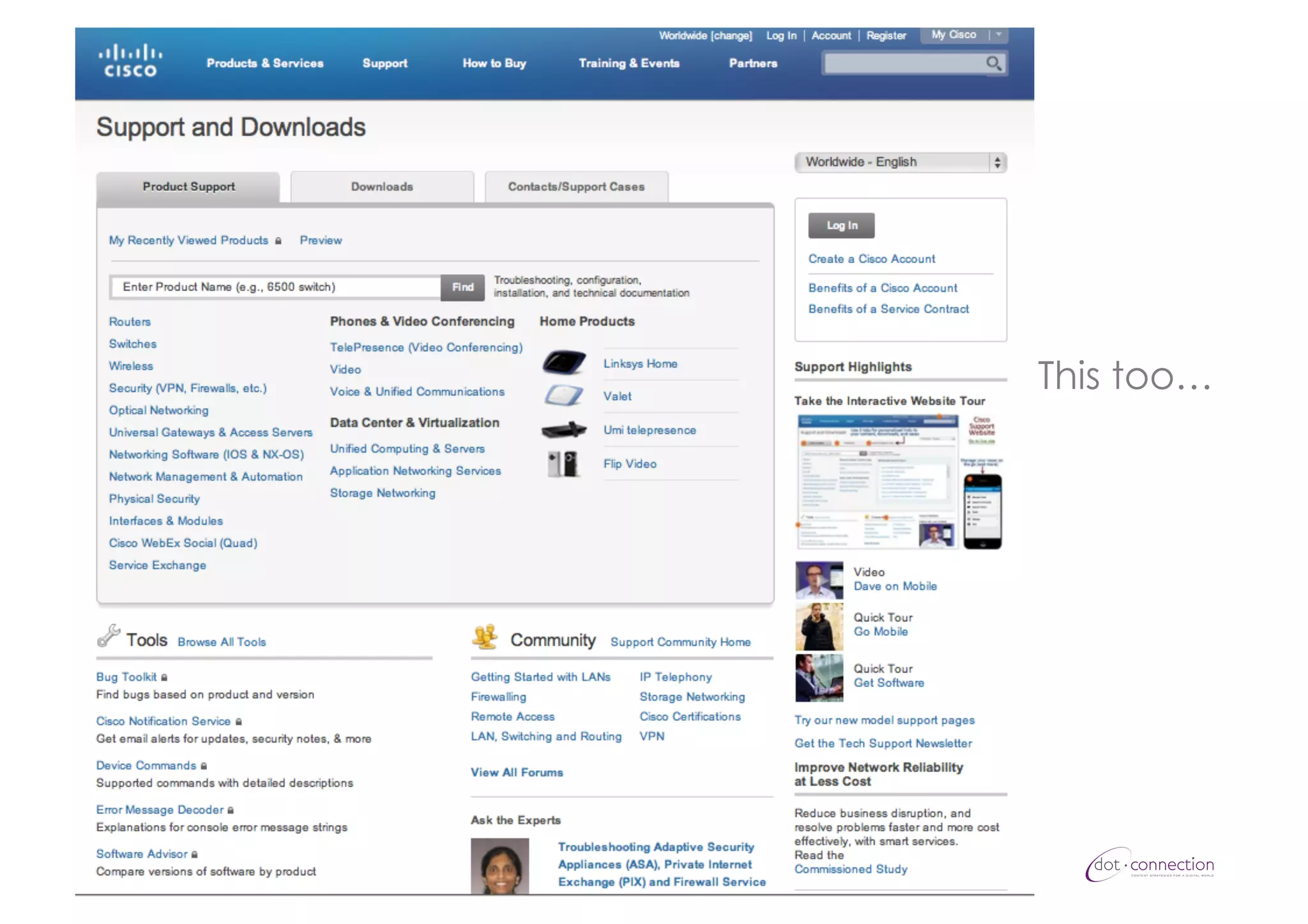Viewport: 1308px width, 924px height.
Task: Click the Community people icon
Action: pos(485,637)
